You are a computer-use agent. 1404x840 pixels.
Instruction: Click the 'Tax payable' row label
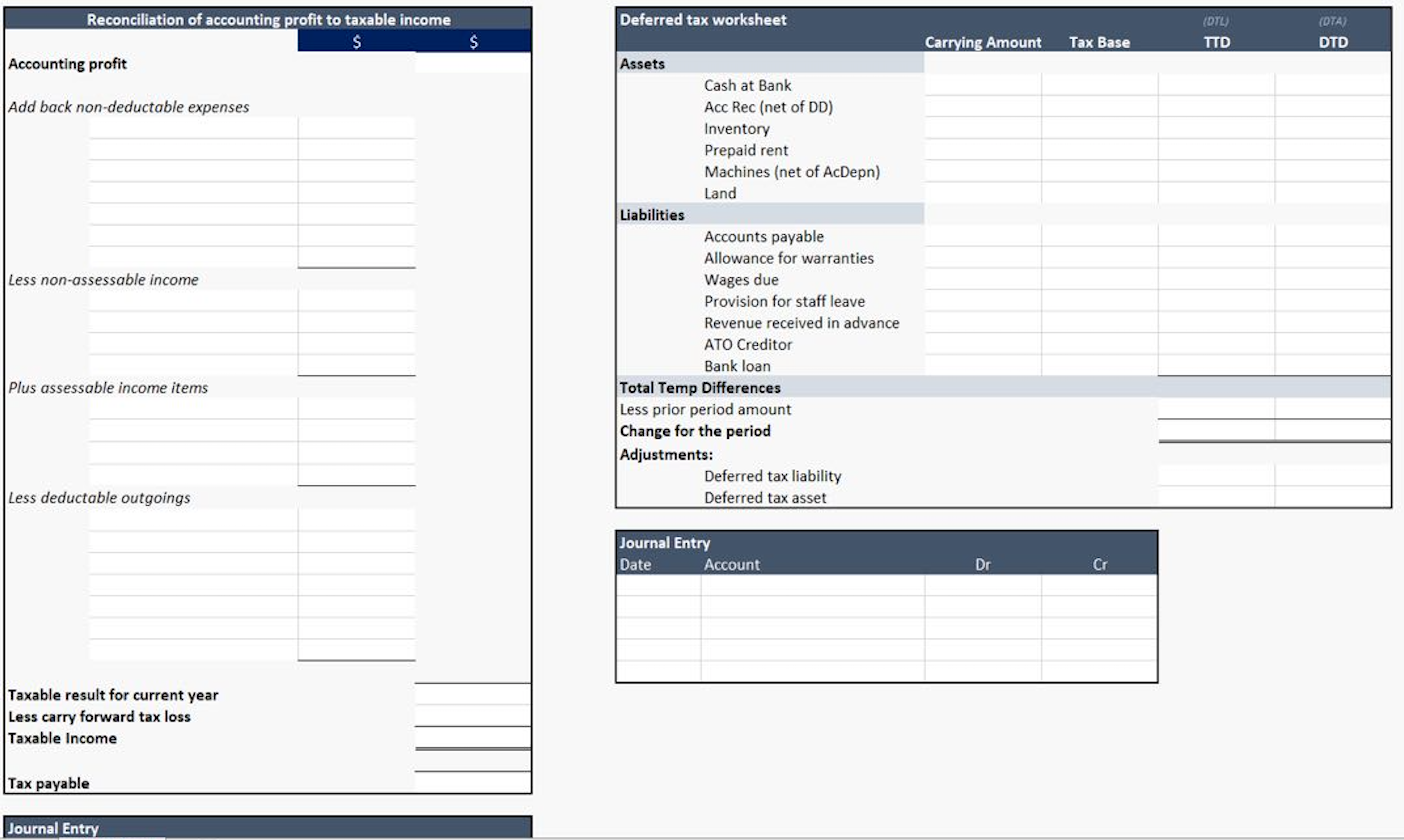click(x=49, y=784)
